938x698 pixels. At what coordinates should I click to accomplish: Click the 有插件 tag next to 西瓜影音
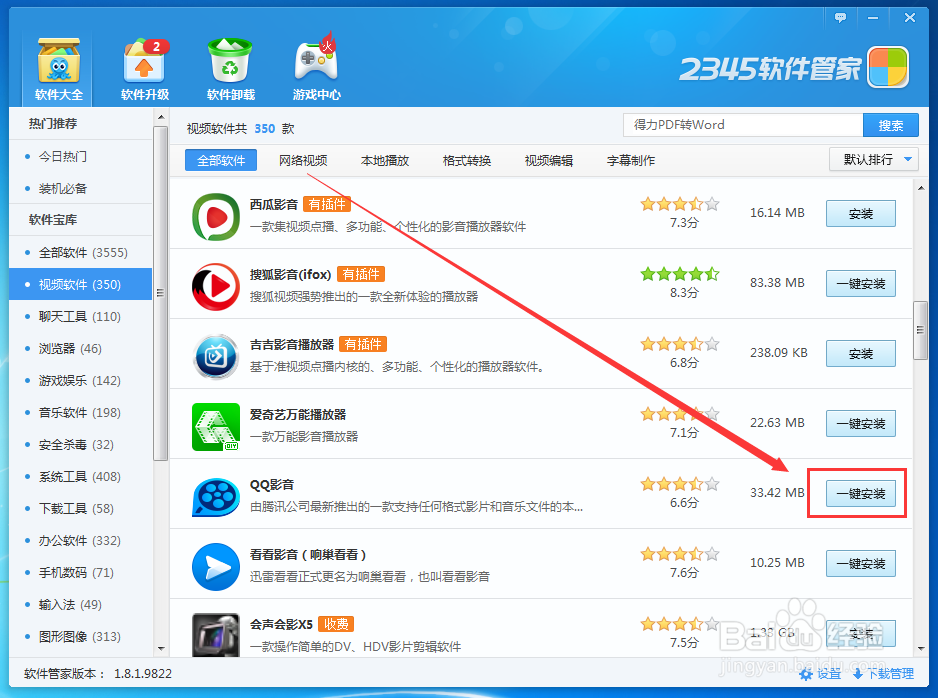coord(327,204)
